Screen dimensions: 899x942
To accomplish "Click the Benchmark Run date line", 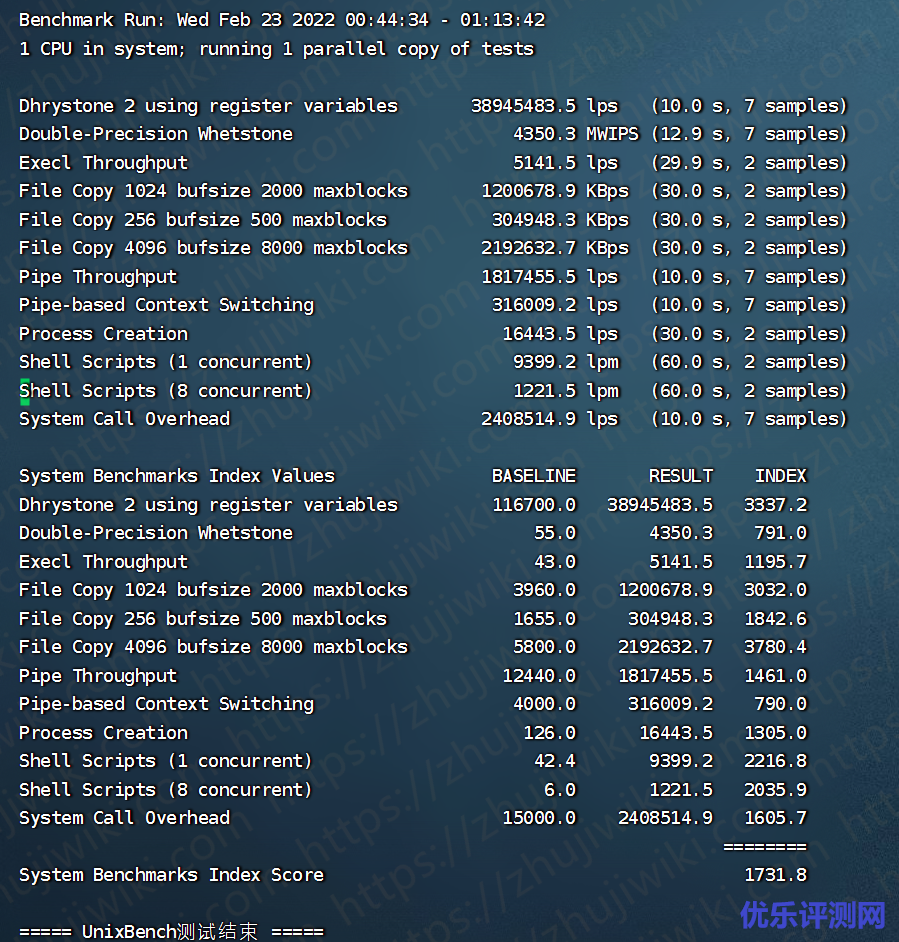I will click(x=282, y=20).
